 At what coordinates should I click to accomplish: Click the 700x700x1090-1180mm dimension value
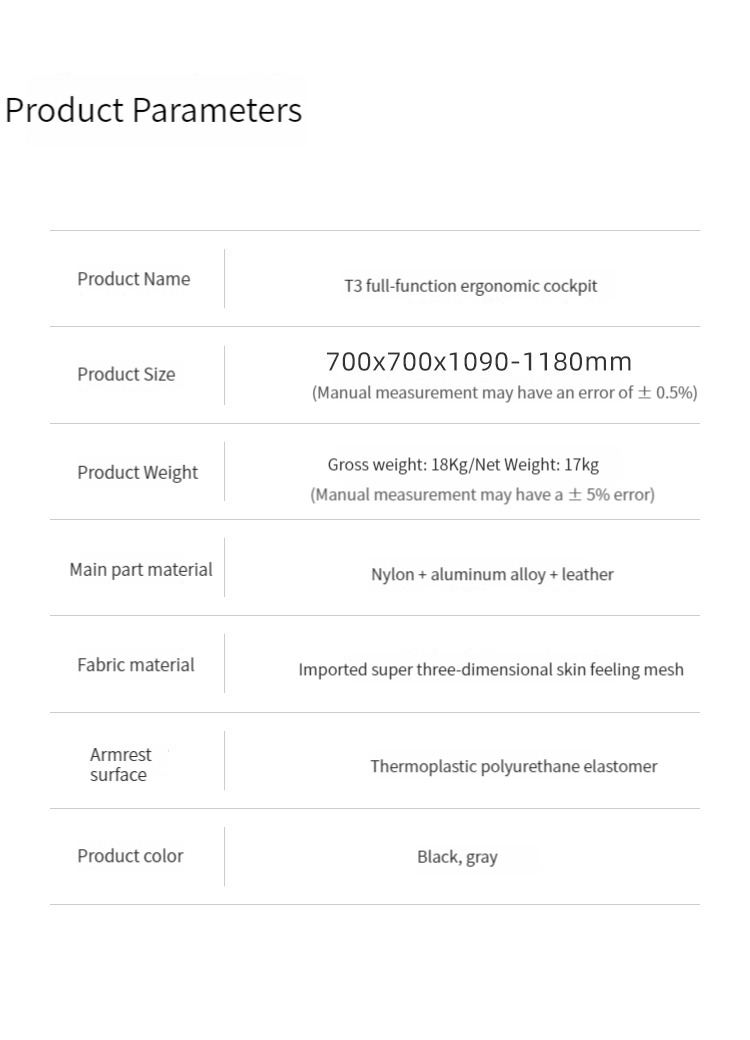[x=479, y=361]
